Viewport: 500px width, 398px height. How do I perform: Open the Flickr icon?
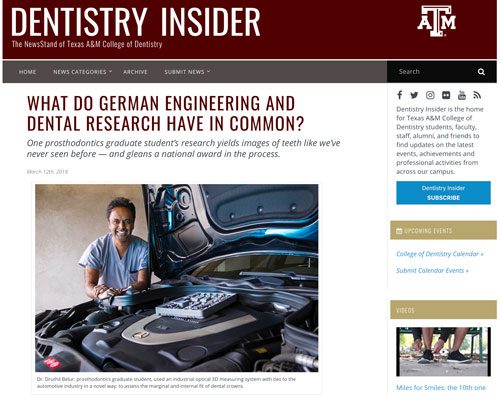[x=446, y=95]
